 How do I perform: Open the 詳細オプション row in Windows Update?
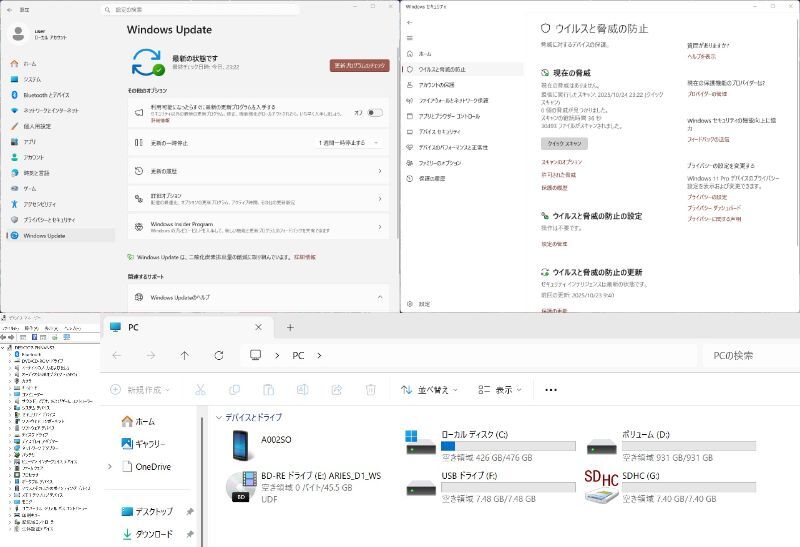click(258, 198)
